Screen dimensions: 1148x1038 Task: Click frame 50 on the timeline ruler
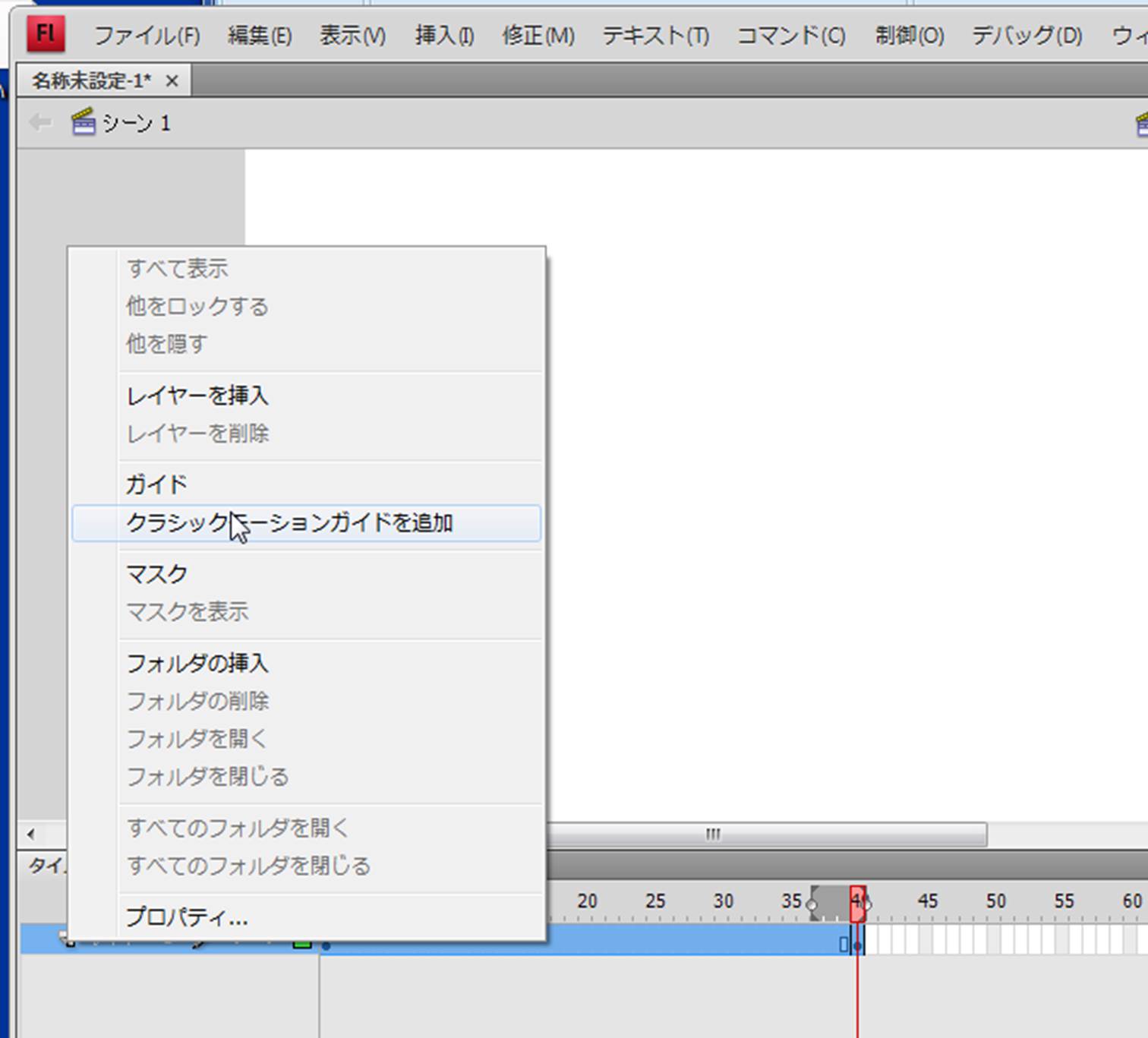[995, 902]
